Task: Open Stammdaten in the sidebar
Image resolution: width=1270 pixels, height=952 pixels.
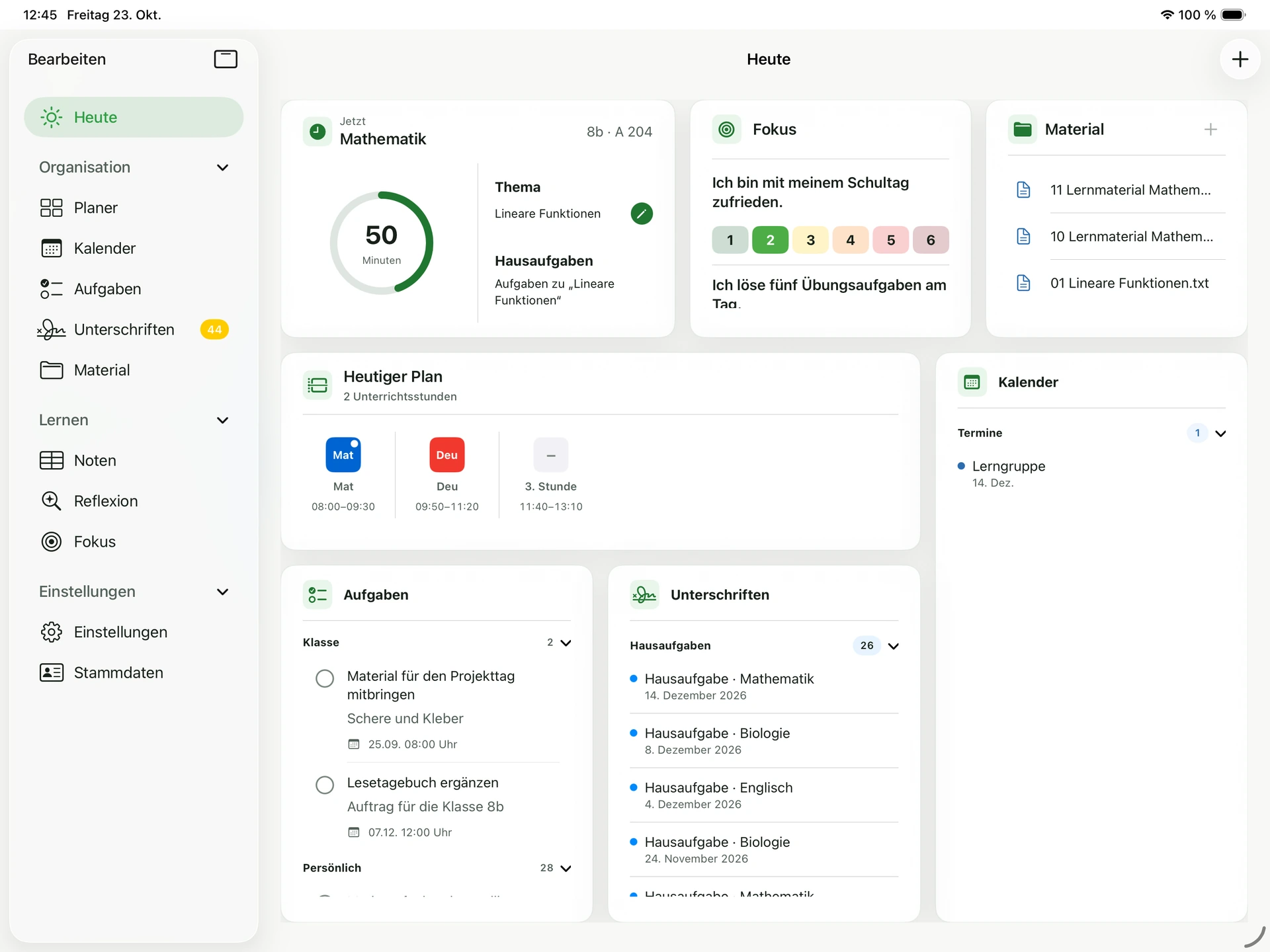Action: coord(134,672)
